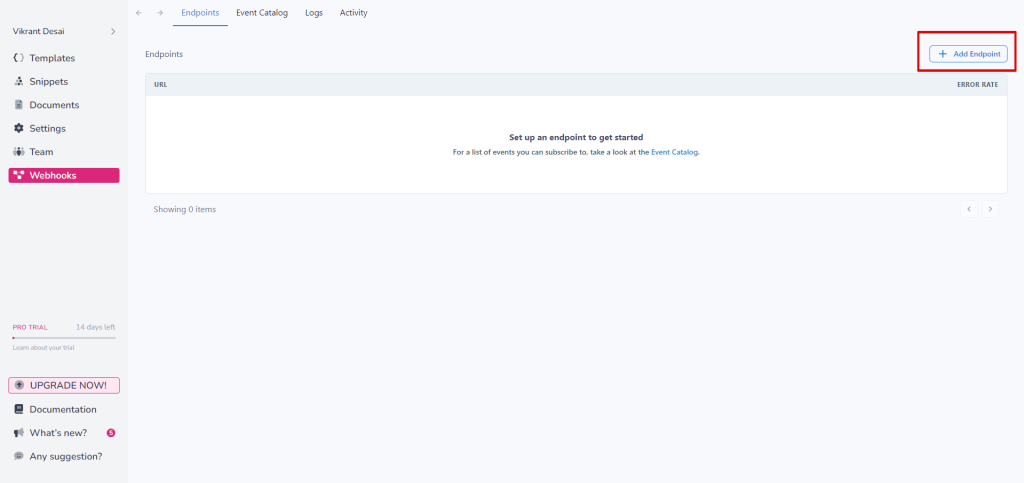
Task: Navigate back with the left arrow
Action: (139, 13)
